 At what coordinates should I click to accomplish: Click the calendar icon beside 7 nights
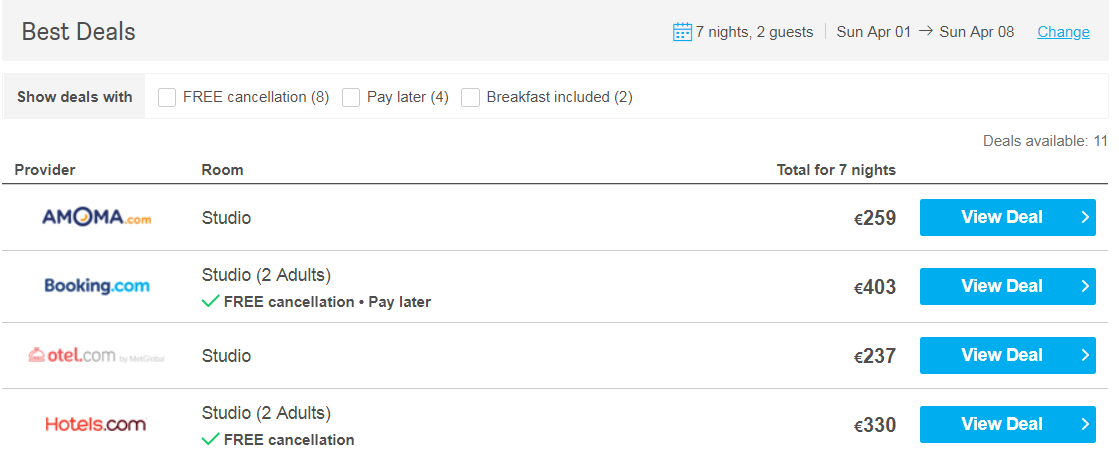point(682,31)
